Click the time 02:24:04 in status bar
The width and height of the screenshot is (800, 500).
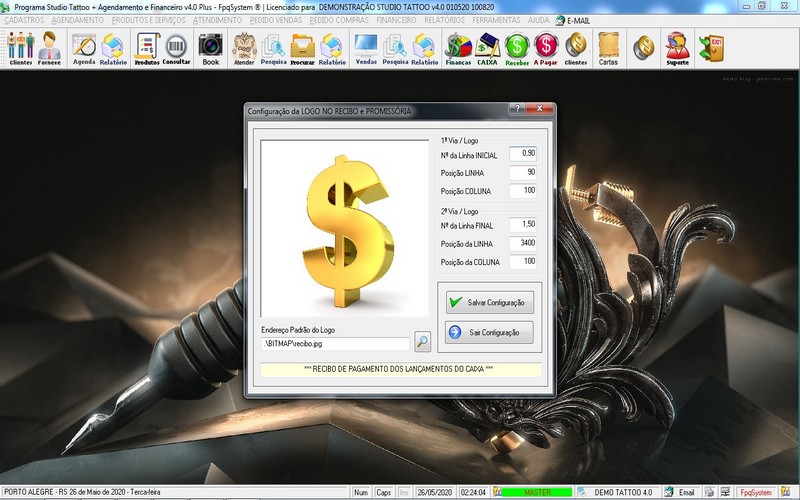pos(473,492)
